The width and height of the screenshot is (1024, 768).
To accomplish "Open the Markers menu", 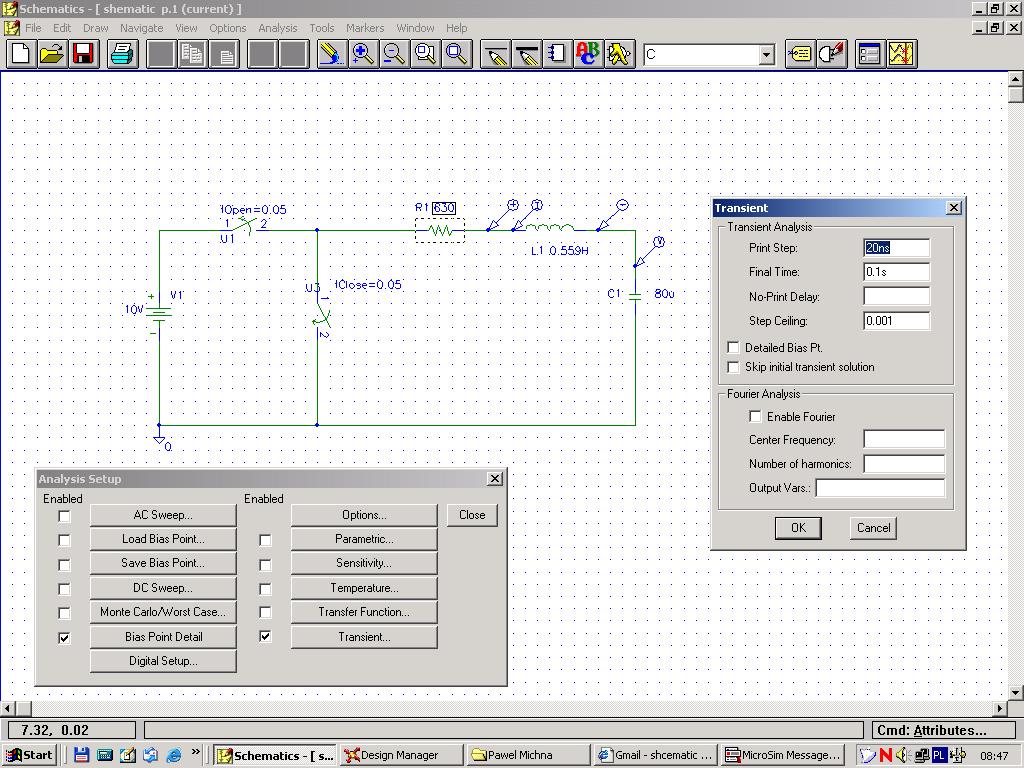I will point(365,28).
